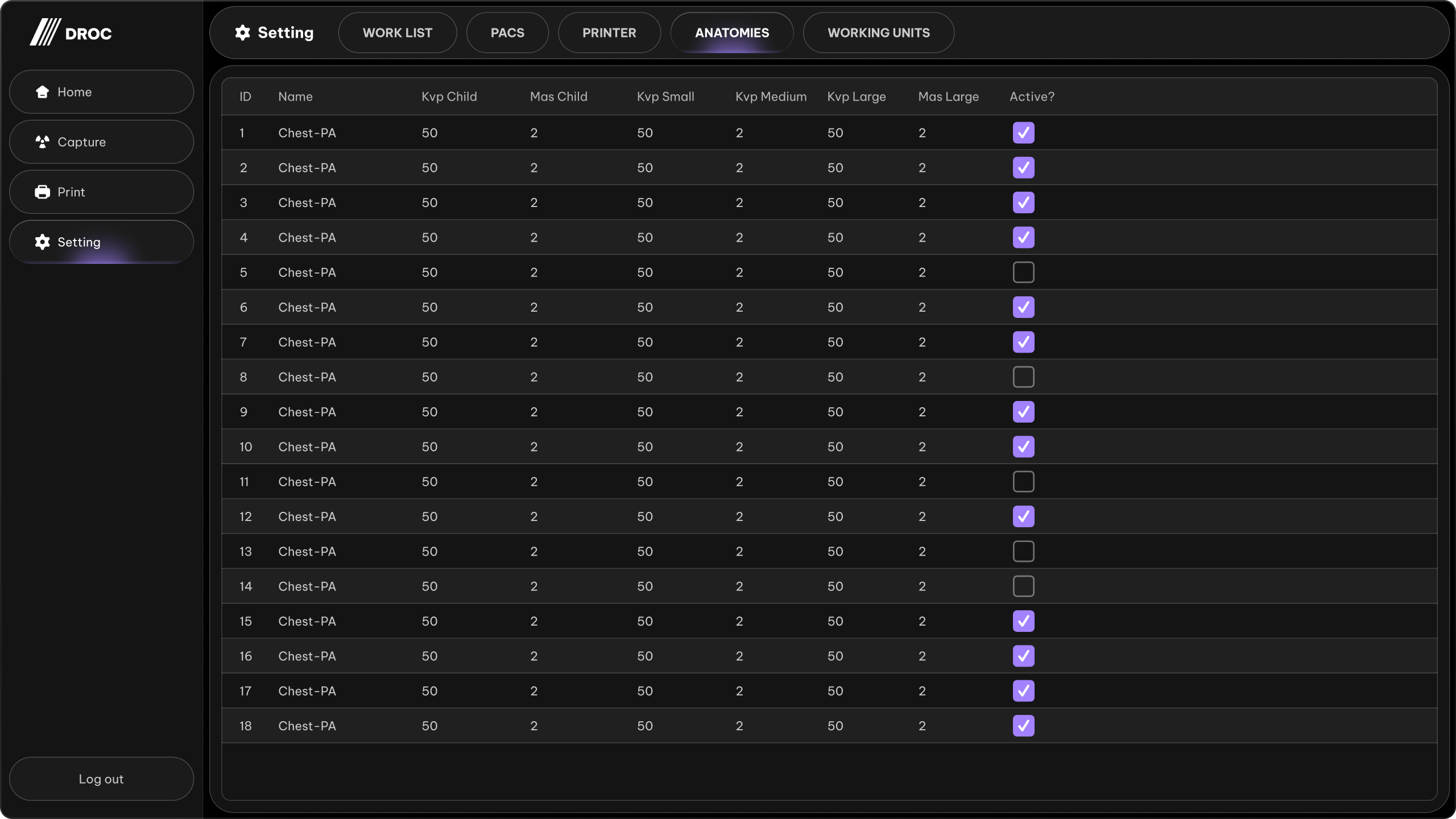Click the Capture radiation icon
1456x819 pixels.
pyautogui.click(x=42, y=142)
